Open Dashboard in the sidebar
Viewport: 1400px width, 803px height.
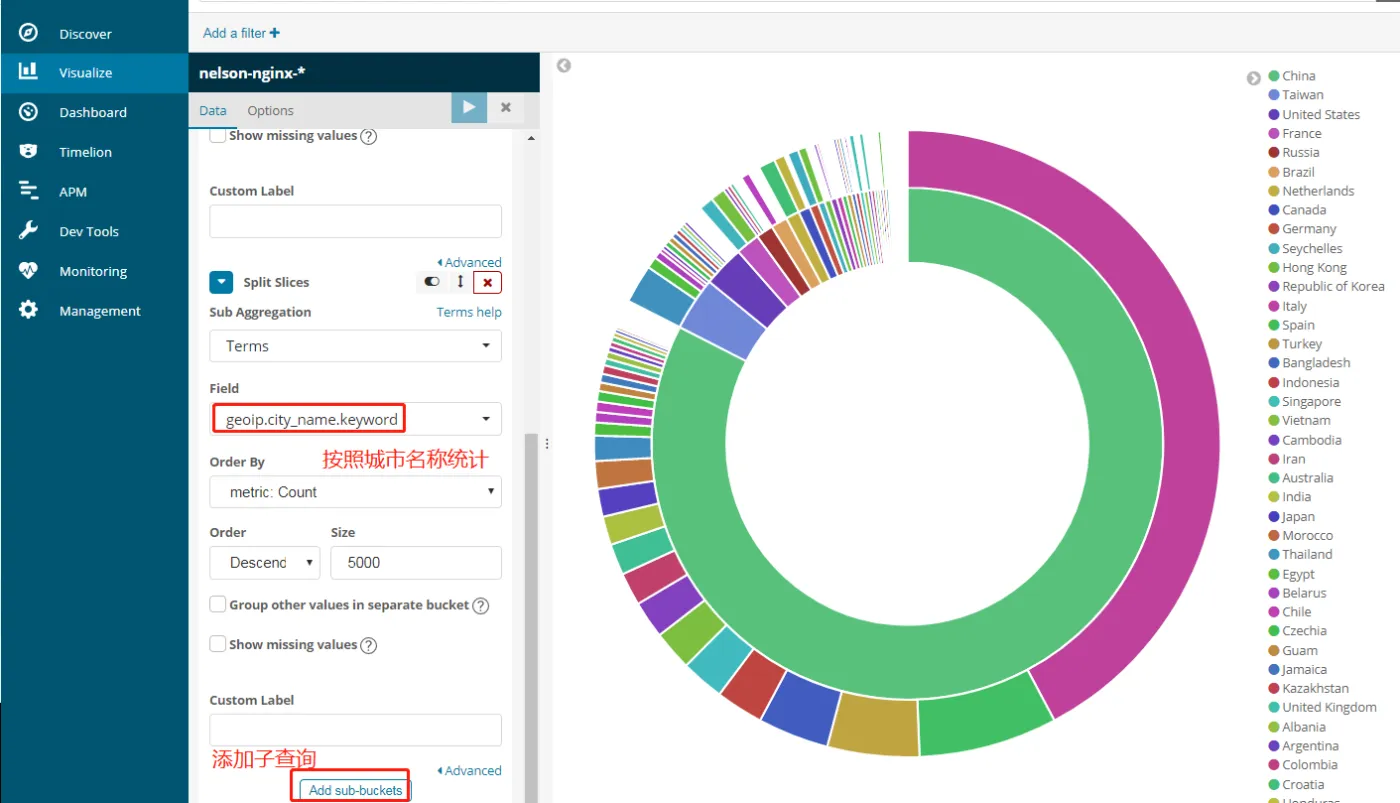[93, 113]
